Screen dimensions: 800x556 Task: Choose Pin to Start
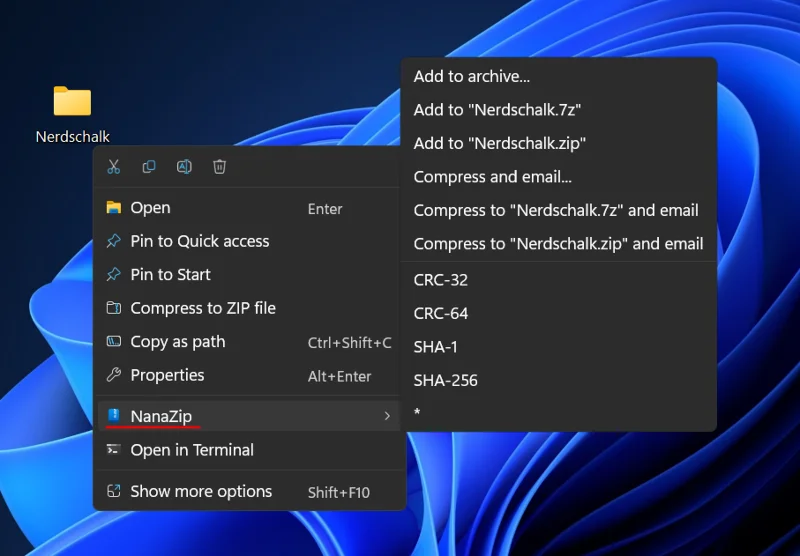(x=248, y=274)
